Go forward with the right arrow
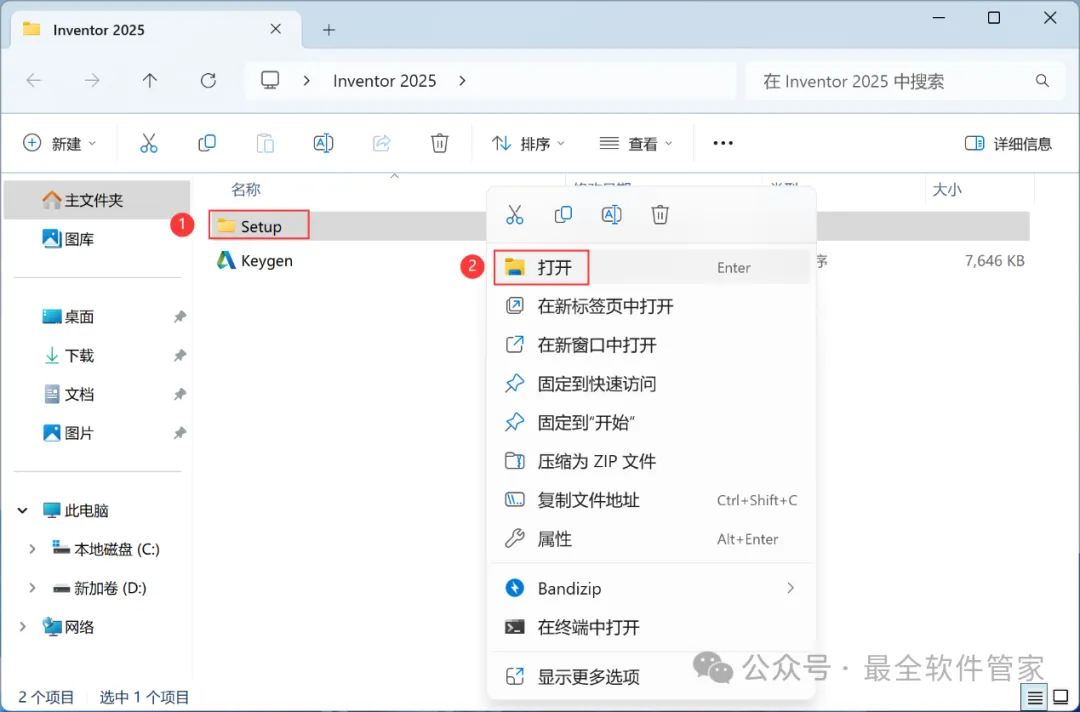Viewport: 1080px width, 712px height. [x=92, y=81]
